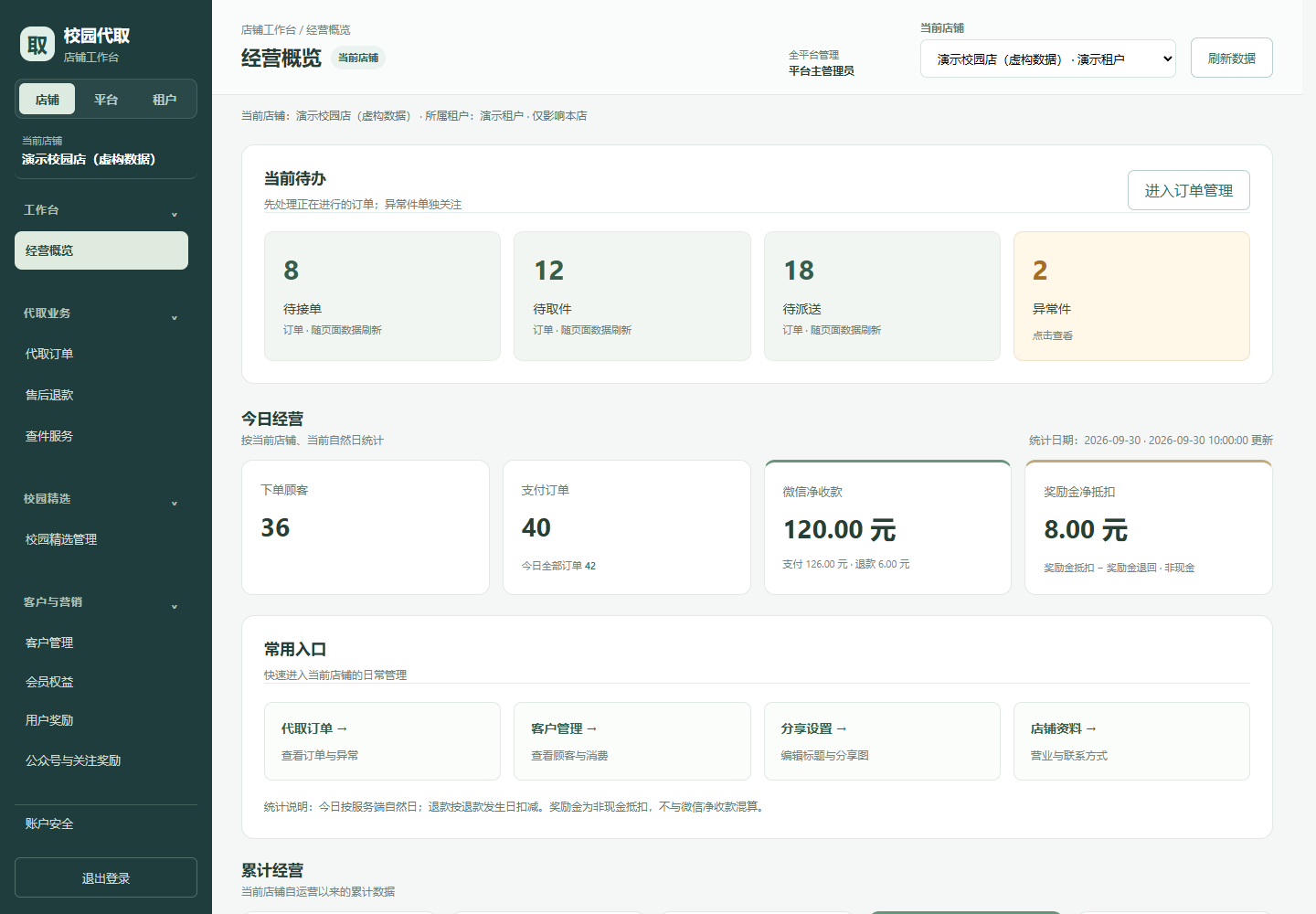
Task: Open 会员权益 in the sidebar
Action: [101, 682]
